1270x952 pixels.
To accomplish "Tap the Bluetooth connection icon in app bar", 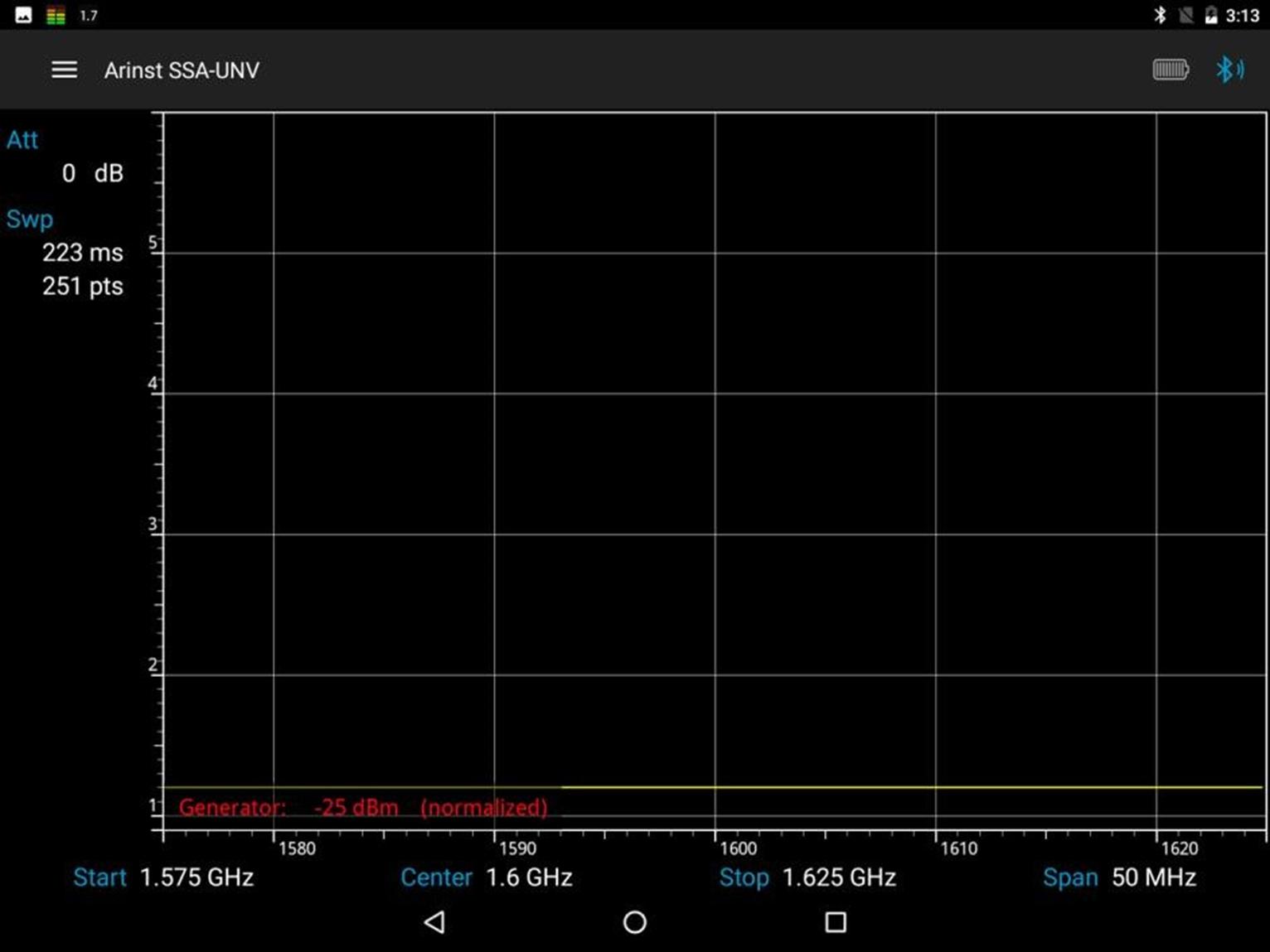I will point(1229,70).
